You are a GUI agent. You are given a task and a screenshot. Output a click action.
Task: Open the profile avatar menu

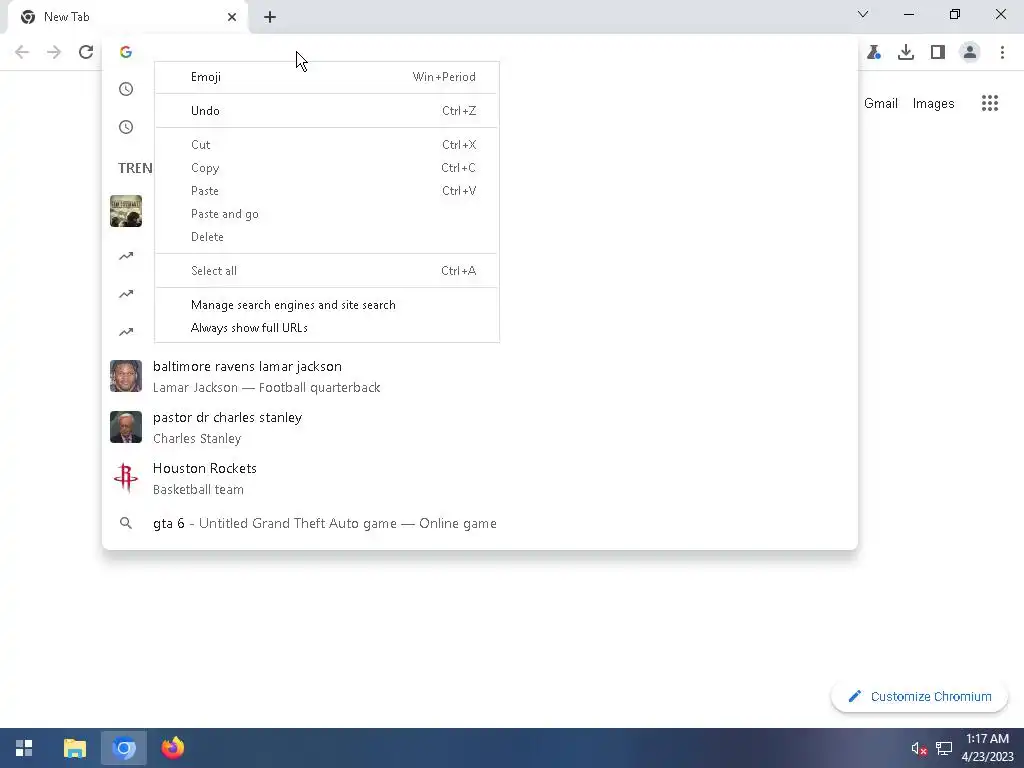pos(970,52)
